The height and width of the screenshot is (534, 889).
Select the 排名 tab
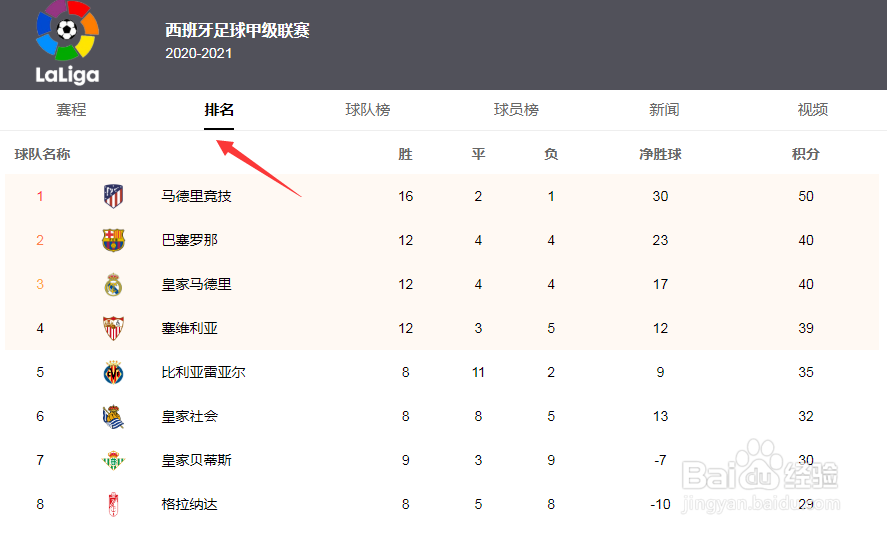click(219, 109)
